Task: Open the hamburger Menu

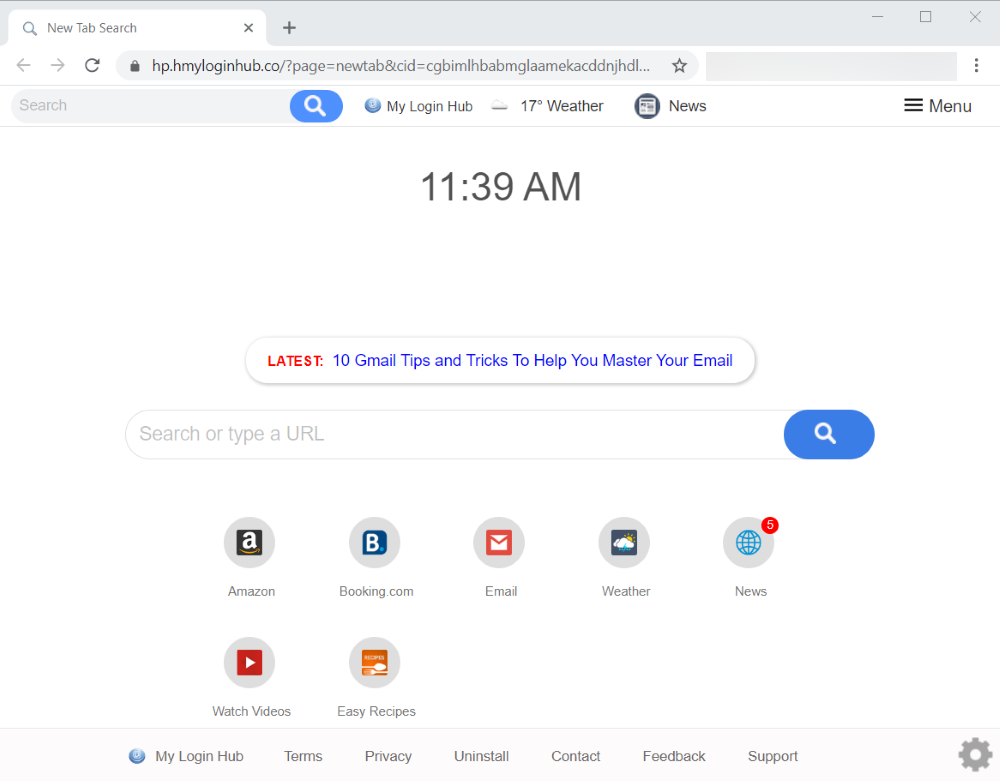Action: (x=938, y=106)
